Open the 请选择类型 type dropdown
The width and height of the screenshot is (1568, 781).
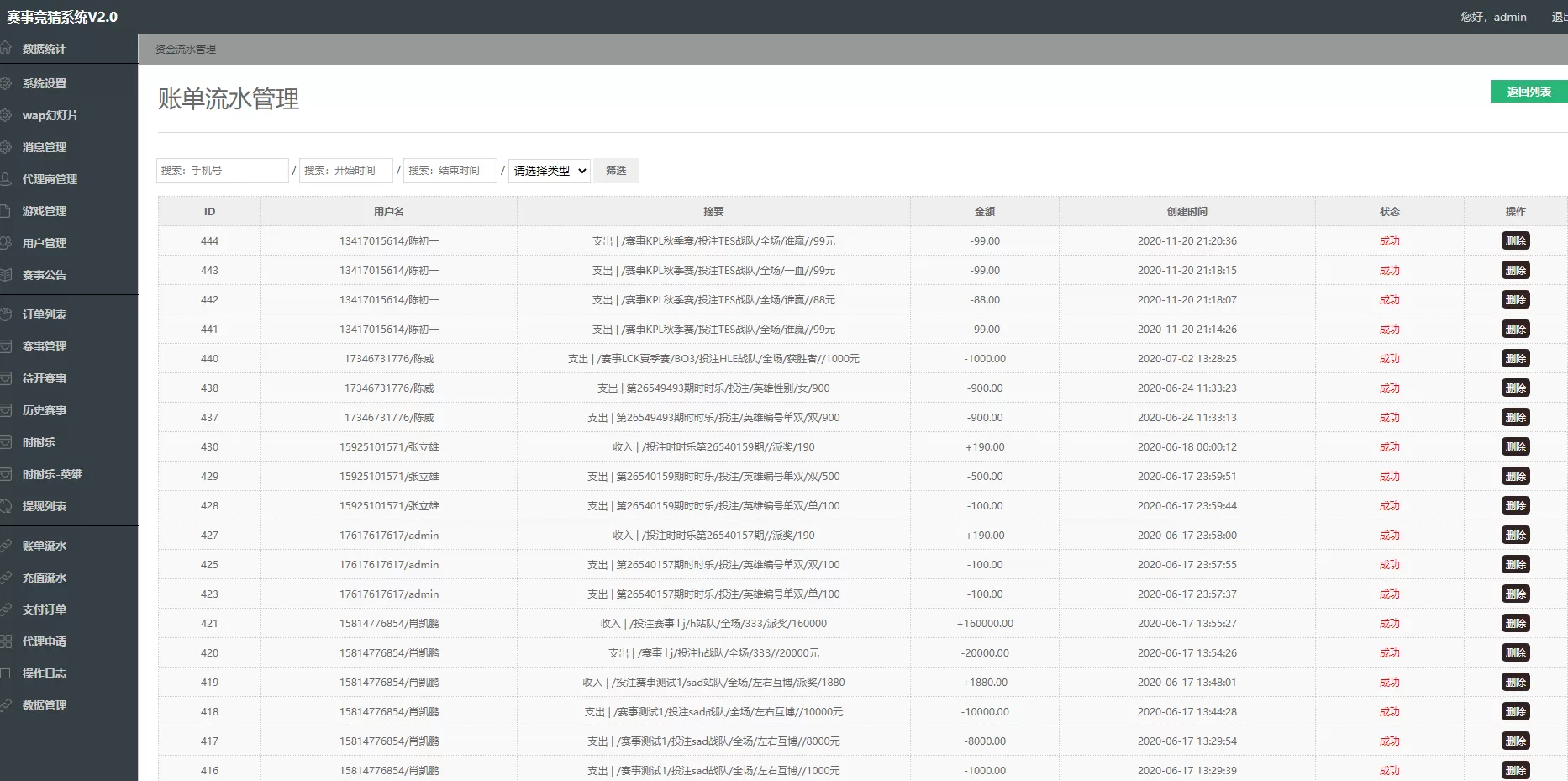click(x=548, y=171)
